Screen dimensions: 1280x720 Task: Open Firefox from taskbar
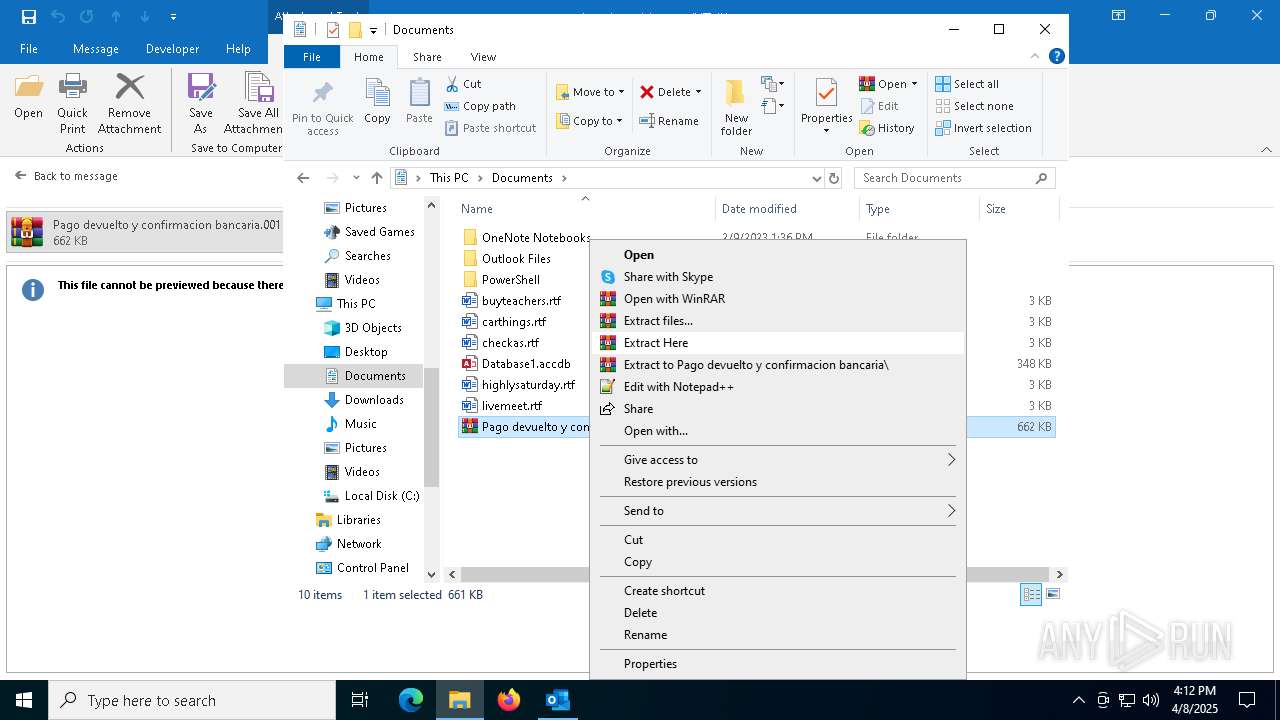coord(509,700)
